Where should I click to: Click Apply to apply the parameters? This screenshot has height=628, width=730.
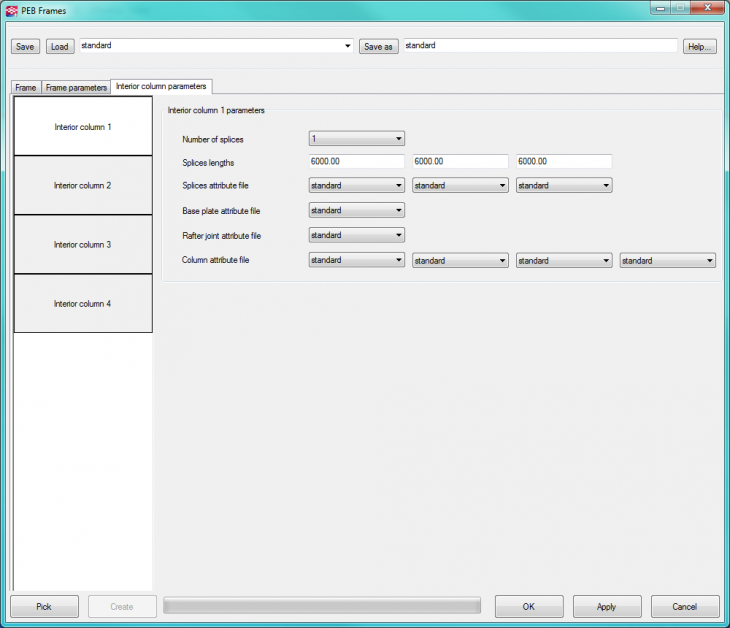(606, 606)
